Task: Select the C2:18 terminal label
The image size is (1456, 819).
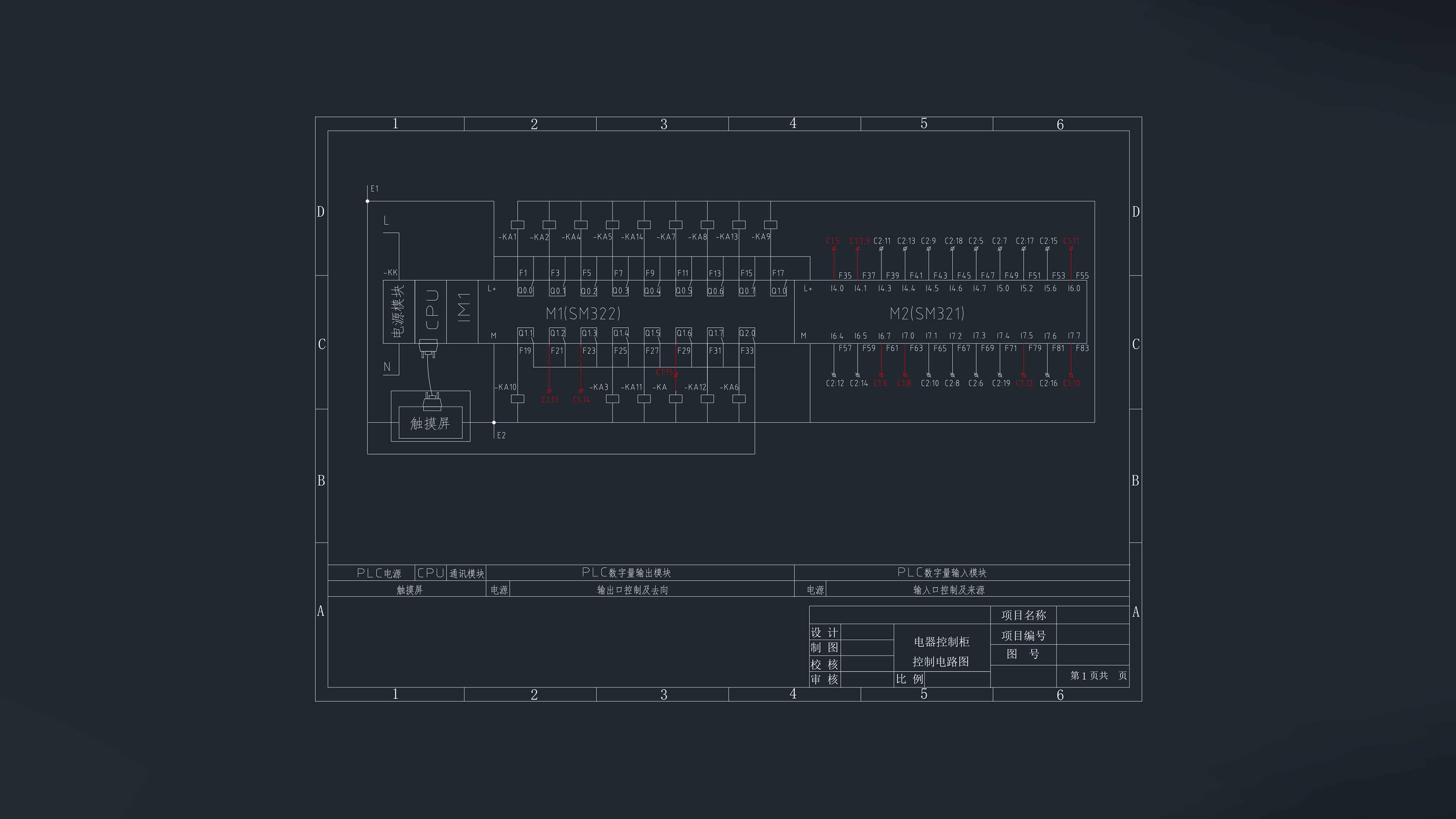Action: 954,241
